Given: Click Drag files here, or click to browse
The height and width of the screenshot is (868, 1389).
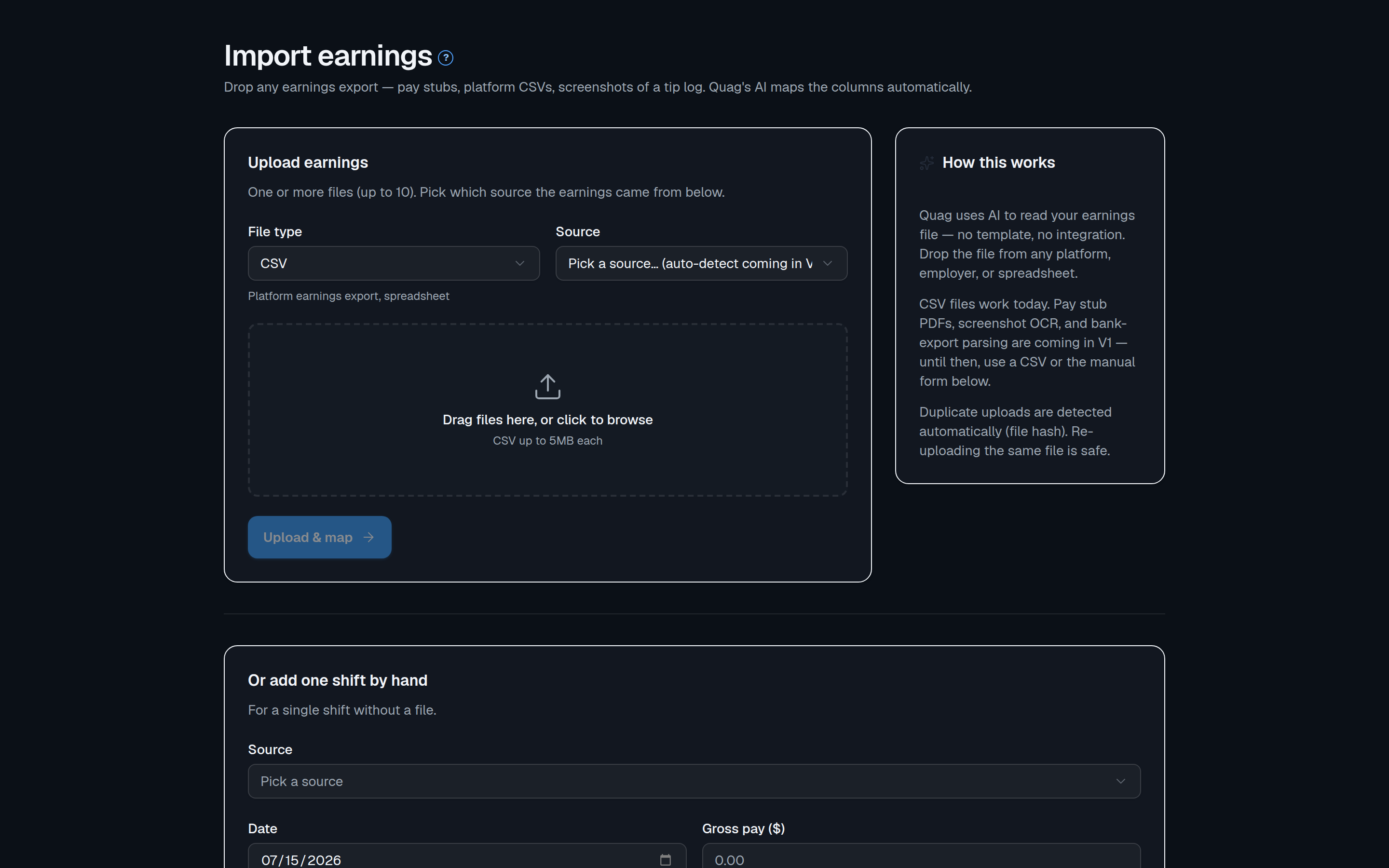Looking at the screenshot, I should coord(547,420).
